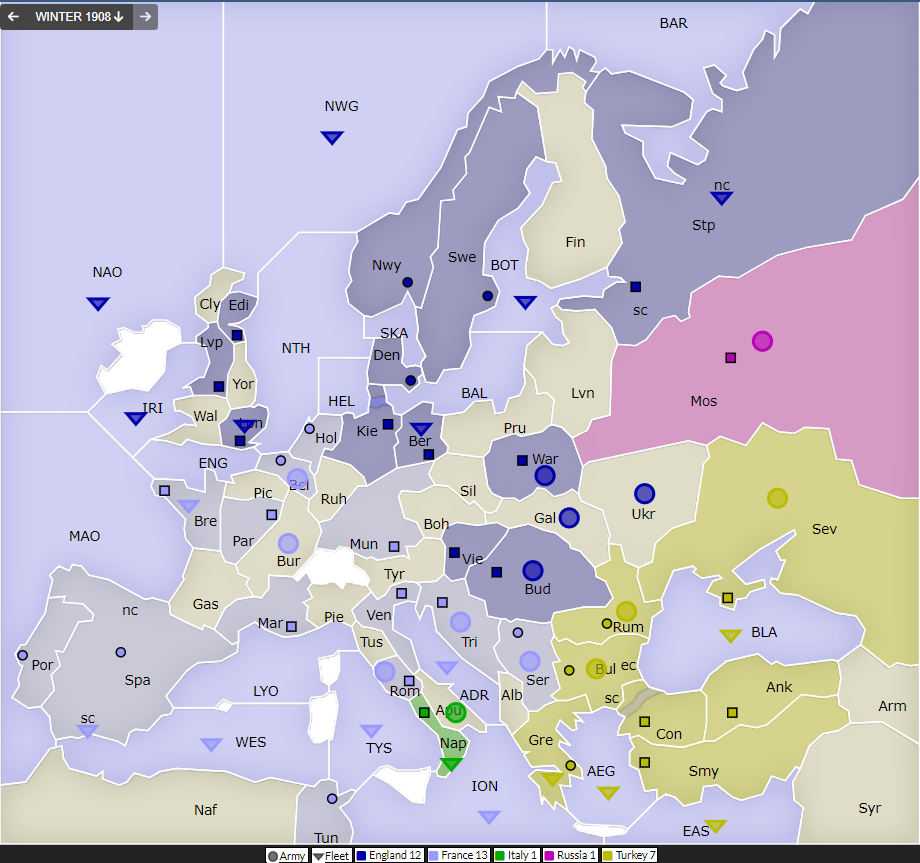Viewport: 920px width, 863px height.
Task: Click the MAO sea label
Action: 84,536
